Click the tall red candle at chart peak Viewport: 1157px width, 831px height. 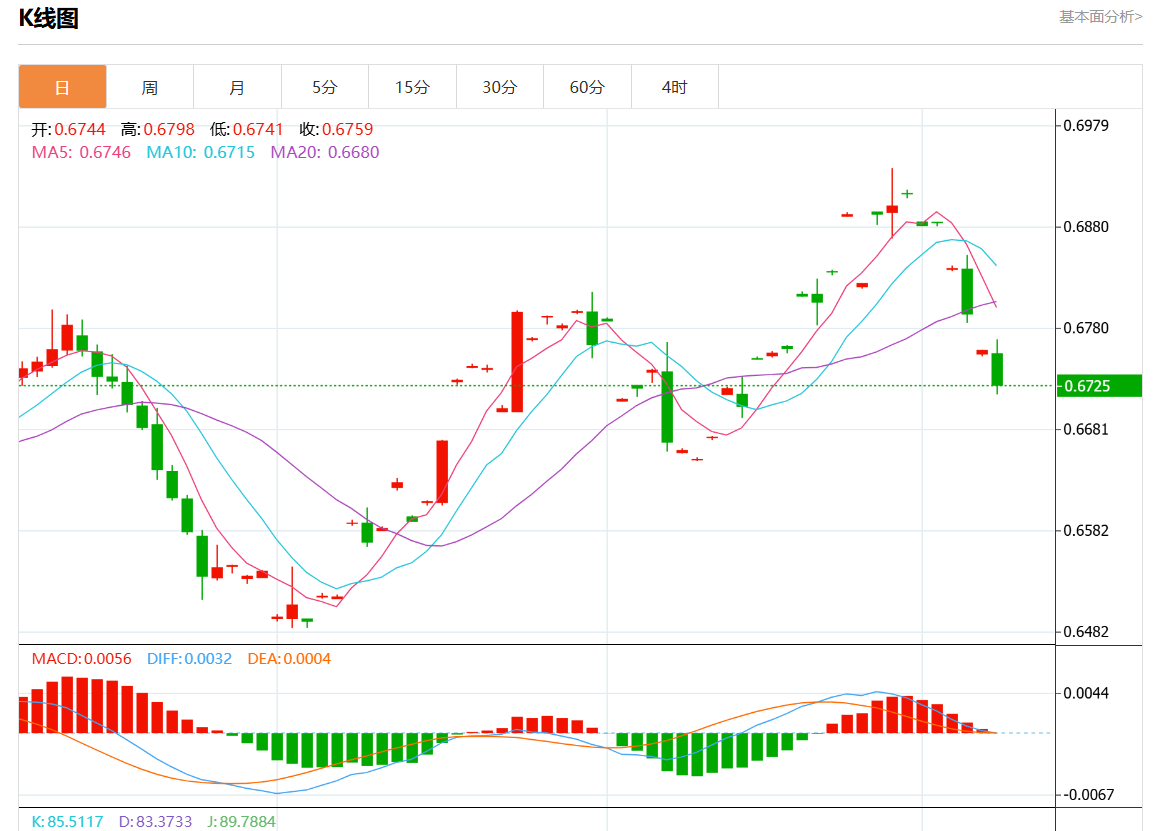coord(892,209)
